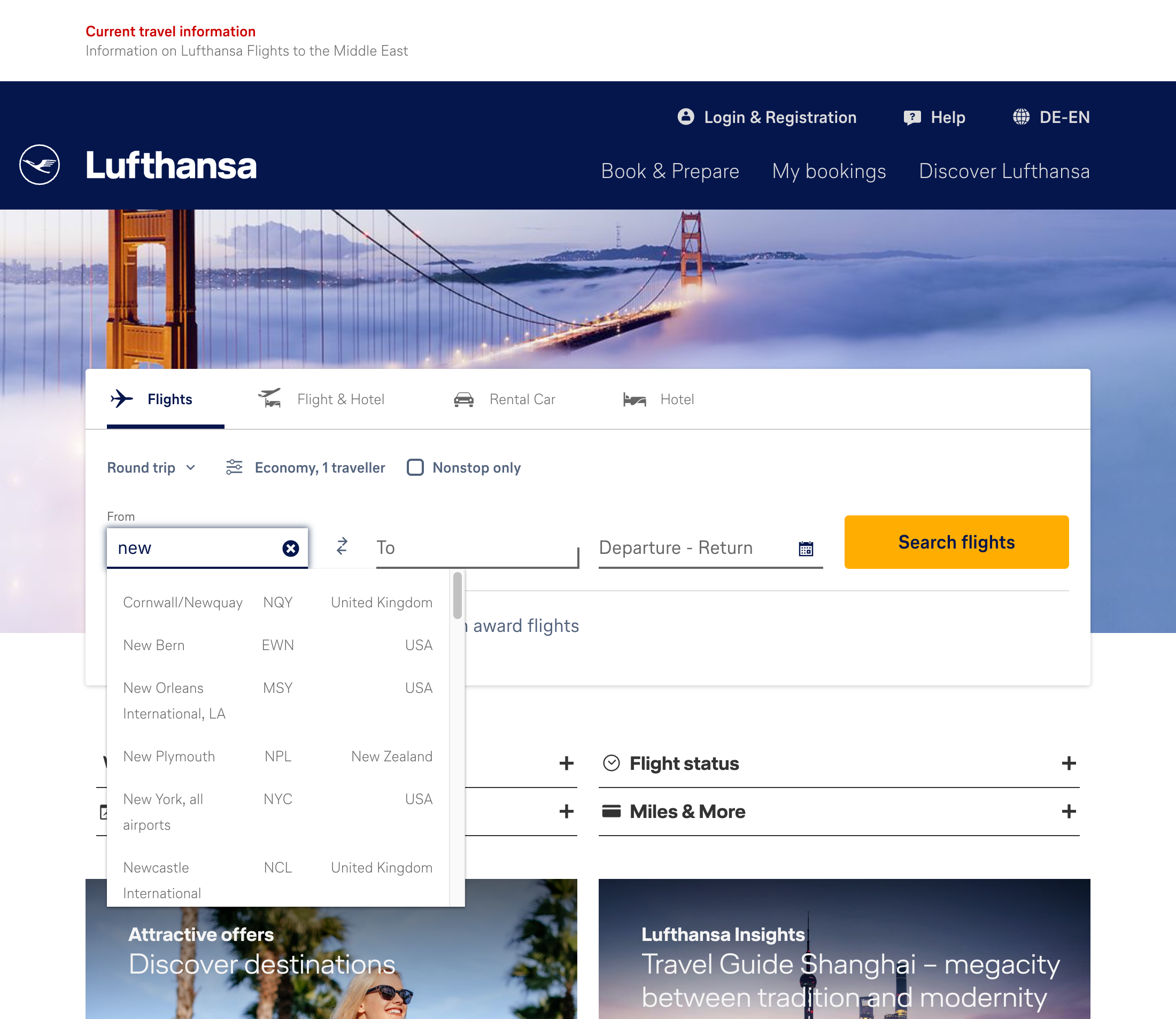
Task: Open the My bookings menu
Action: click(x=829, y=171)
